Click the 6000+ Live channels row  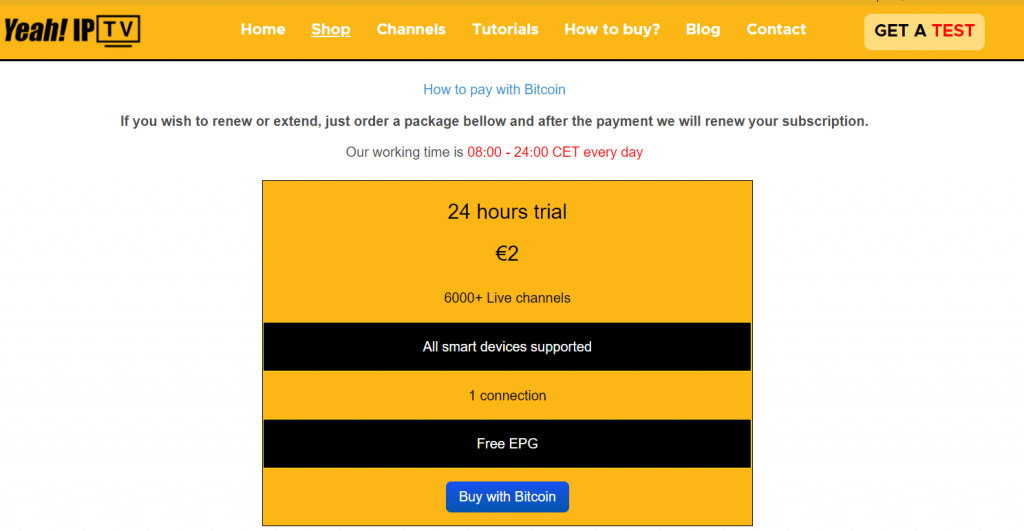pos(507,298)
